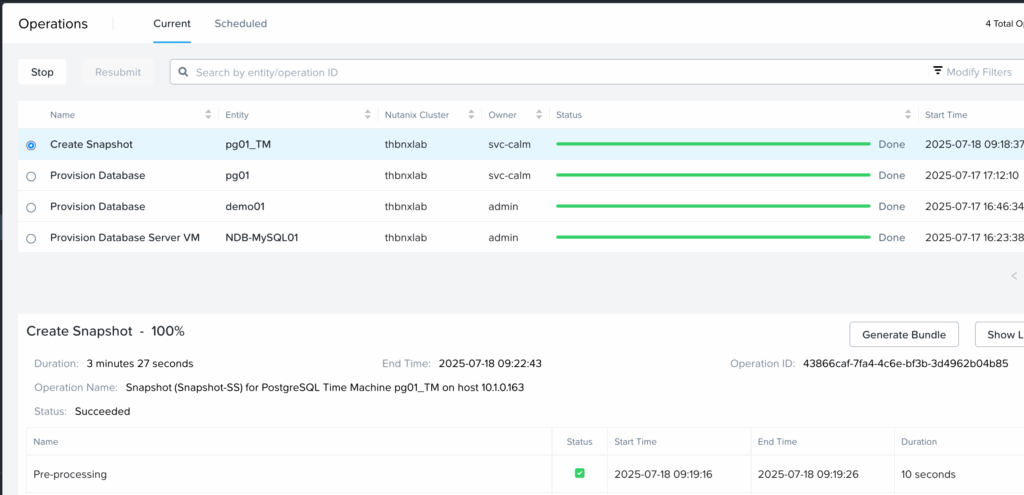Click the Succeeded status text
Viewport: 1024px width, 495px height.
click(x=103, y=411)
